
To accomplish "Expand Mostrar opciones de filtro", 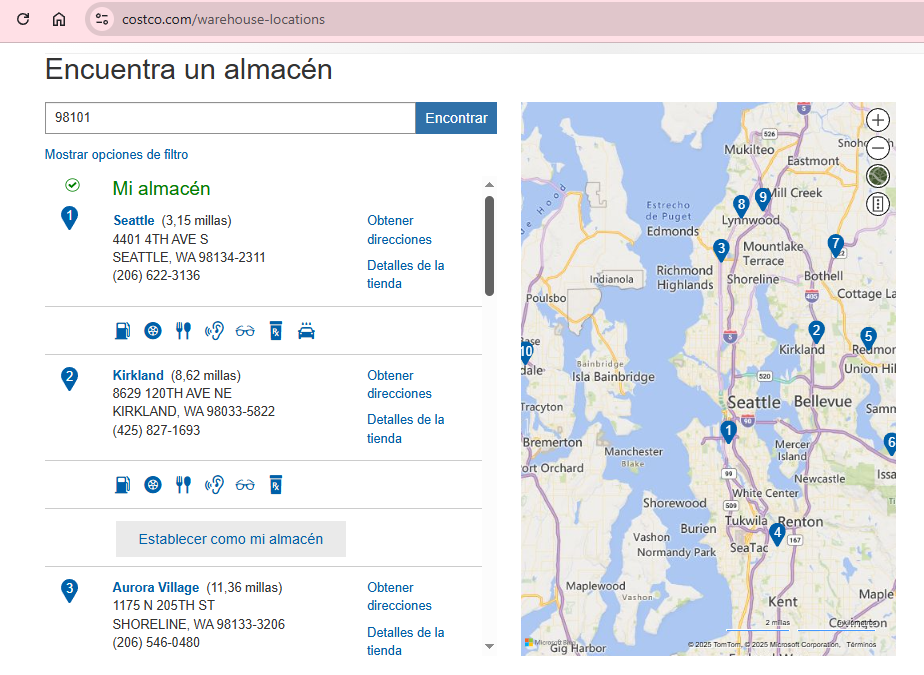I will [117, 154].
